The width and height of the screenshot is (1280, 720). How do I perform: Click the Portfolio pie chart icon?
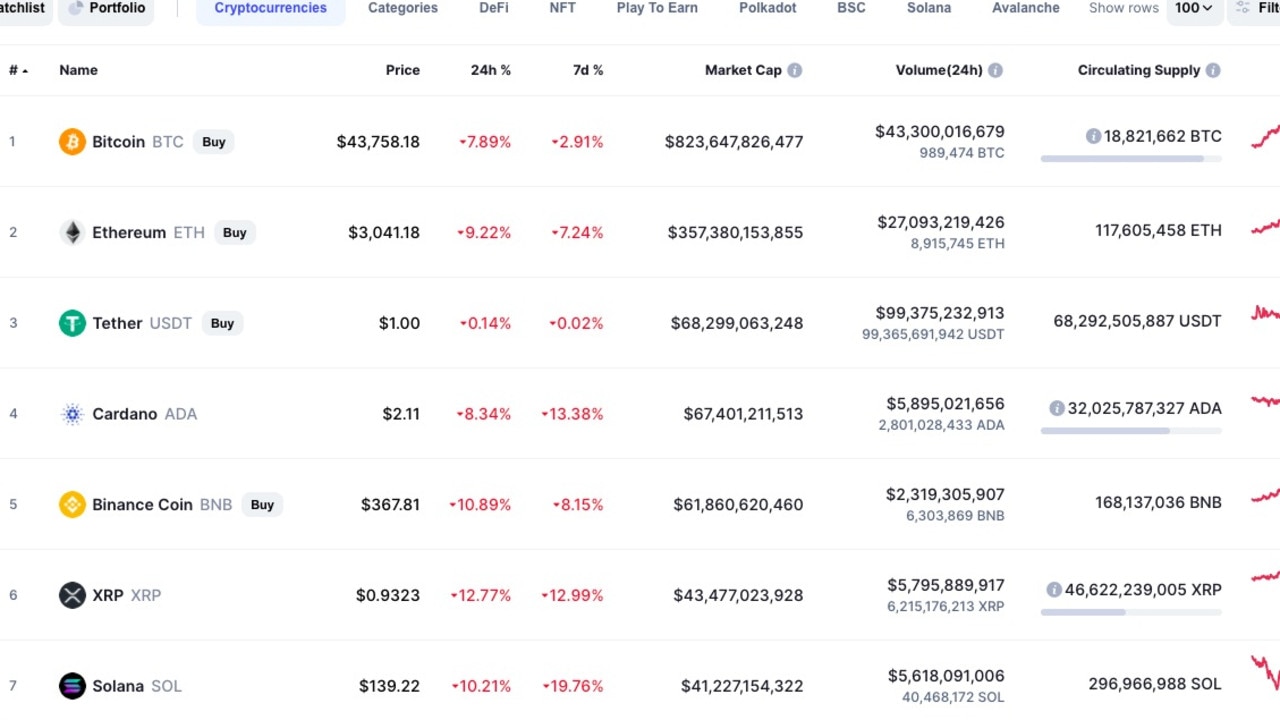76,8
